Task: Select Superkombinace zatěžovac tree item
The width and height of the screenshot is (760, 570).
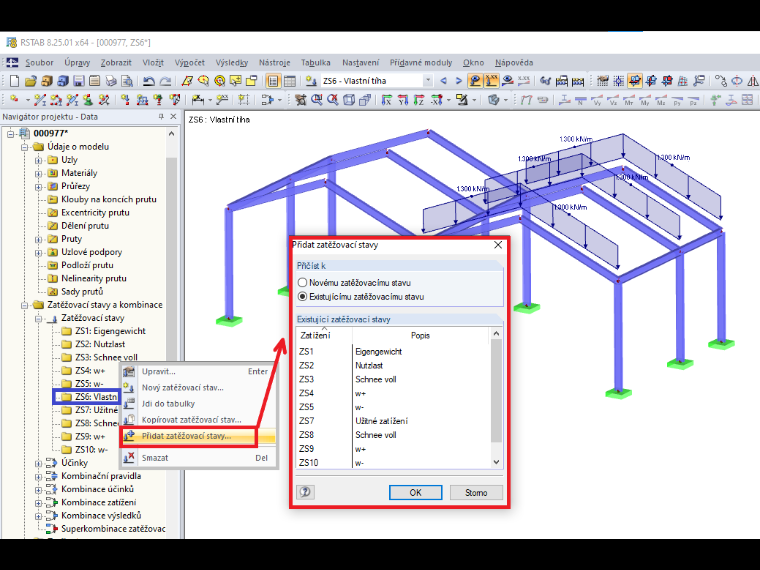Action: tap(113, 529)
